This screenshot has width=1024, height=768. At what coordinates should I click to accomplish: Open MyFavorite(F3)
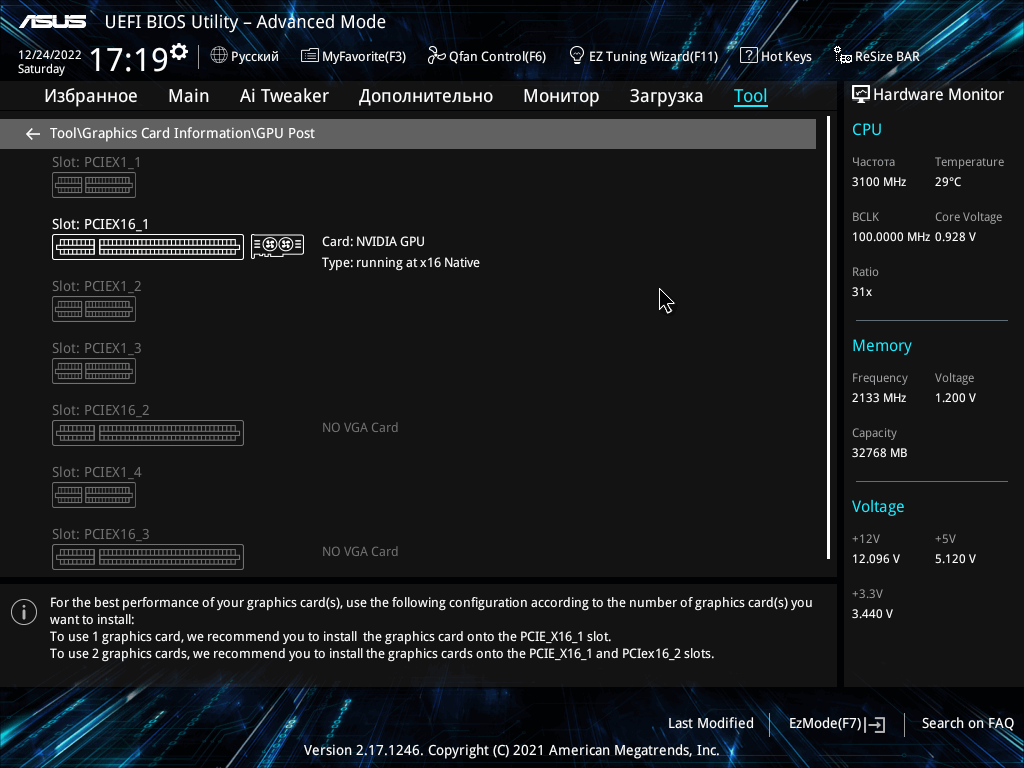pyautogui.click(x=364, y=57)
